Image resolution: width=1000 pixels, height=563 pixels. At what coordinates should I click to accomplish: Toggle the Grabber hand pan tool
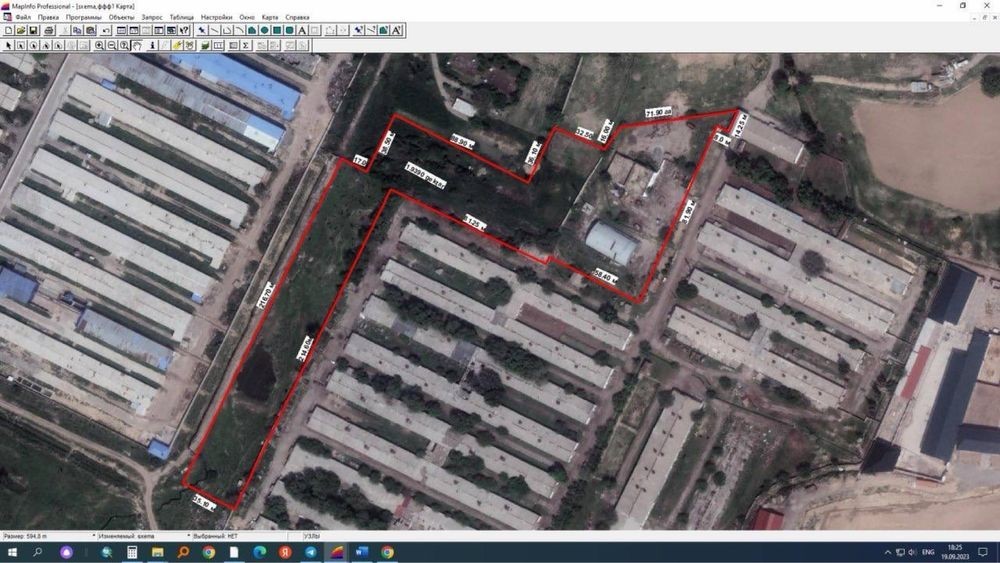click(137, 45)
